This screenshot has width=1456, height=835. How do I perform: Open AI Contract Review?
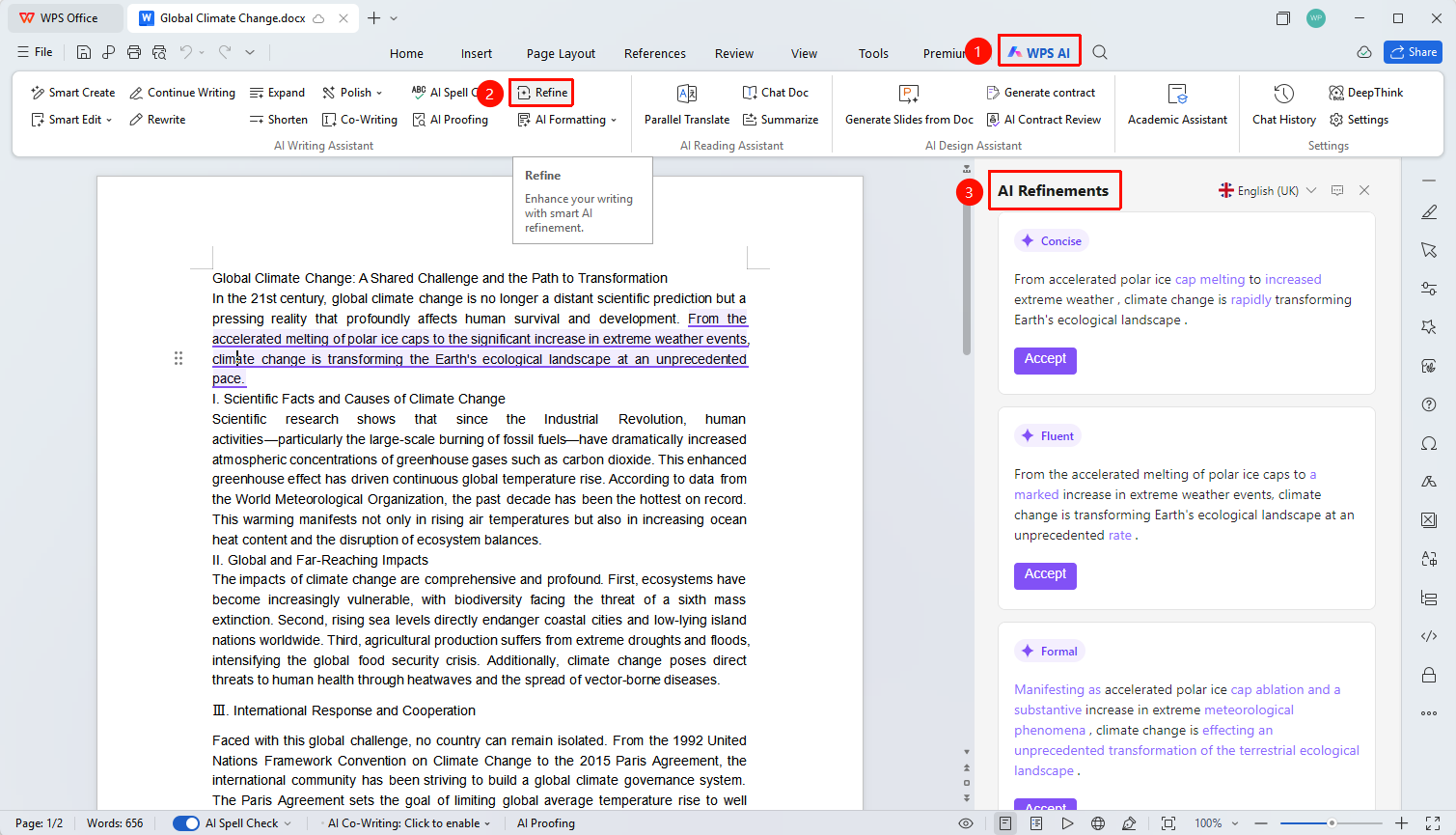[1044, 120]
